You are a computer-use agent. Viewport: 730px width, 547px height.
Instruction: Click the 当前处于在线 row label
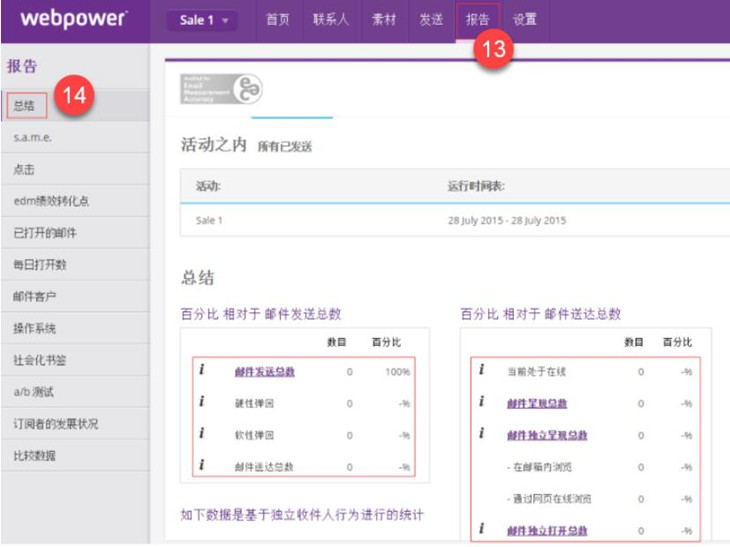click(x=536, y=372)
